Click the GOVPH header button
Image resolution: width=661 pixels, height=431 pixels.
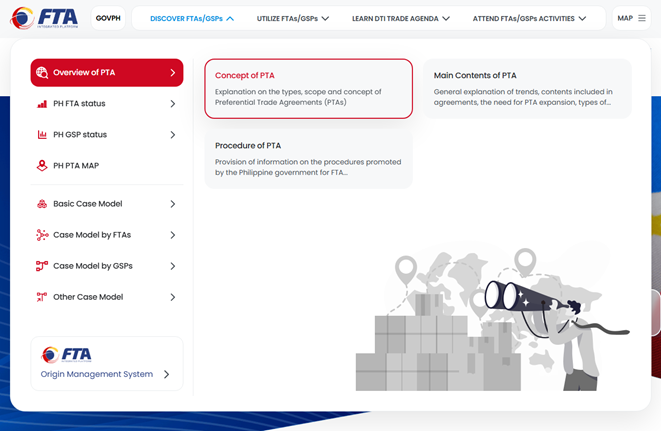click(108, 18)
